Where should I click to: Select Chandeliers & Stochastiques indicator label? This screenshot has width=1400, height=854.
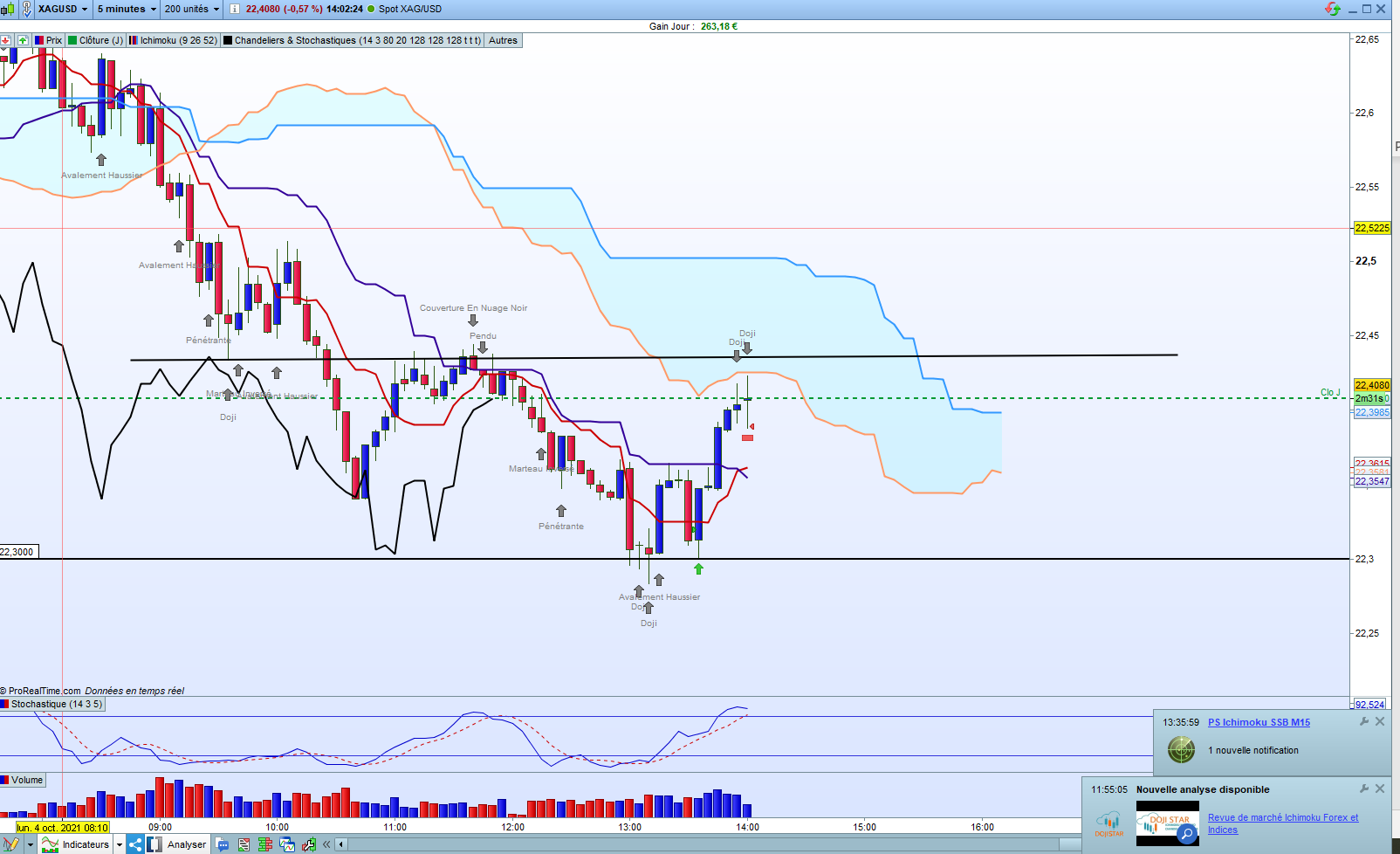[x=352, y=40]
